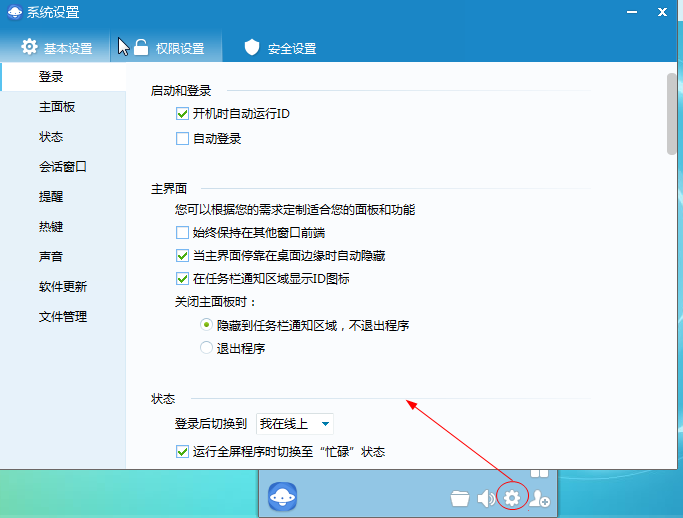Enable the 自动登录 checkbox

tap(182, 139)
